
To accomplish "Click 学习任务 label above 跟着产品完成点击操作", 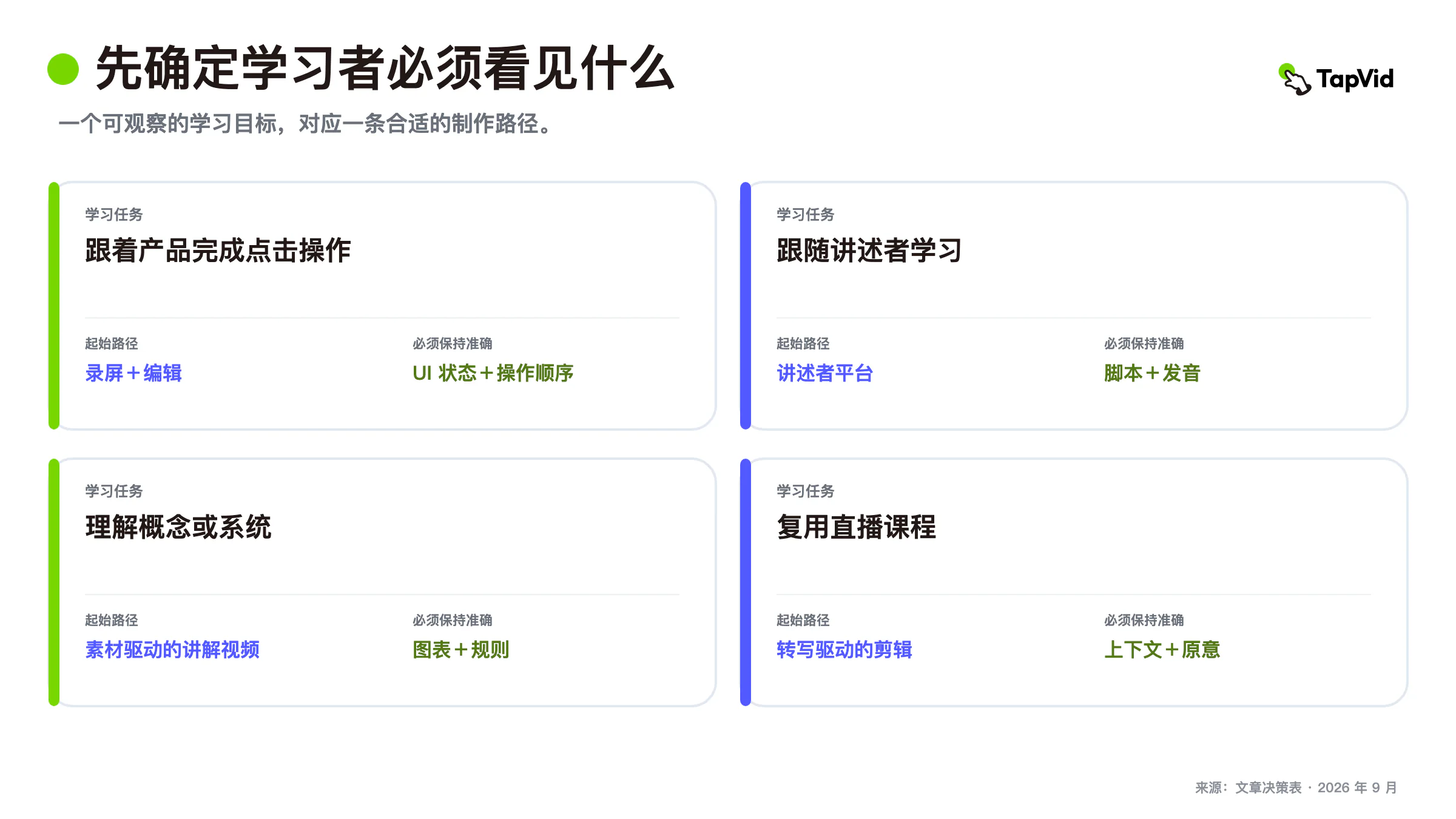I will click(x=114, y=214).
